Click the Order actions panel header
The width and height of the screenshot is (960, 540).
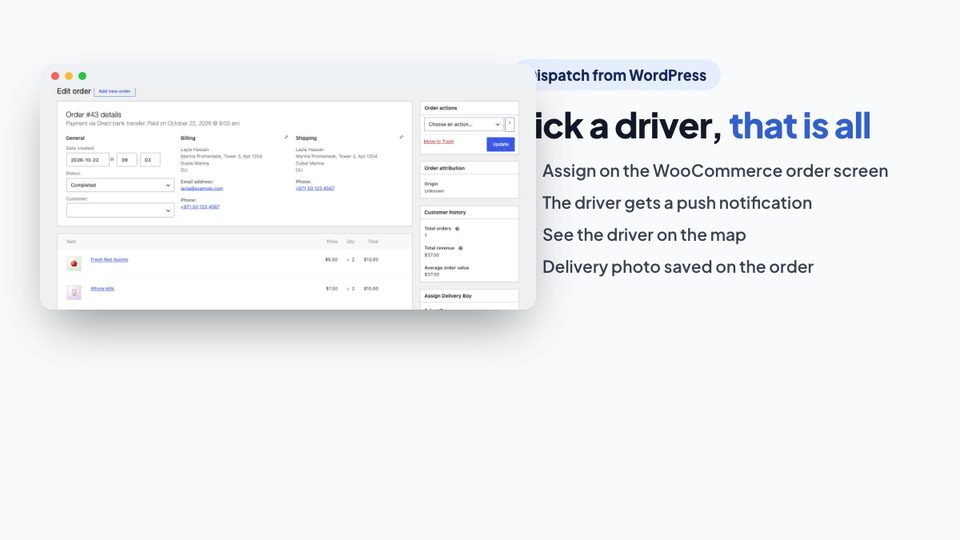click(x=469, y=108)
